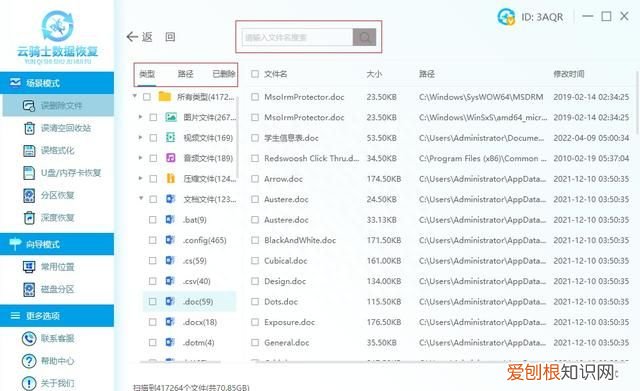Choose U盘/内存卡恢复 option
Image resolution: width=640 pixels, height=391 pixels.
(62, 173)
